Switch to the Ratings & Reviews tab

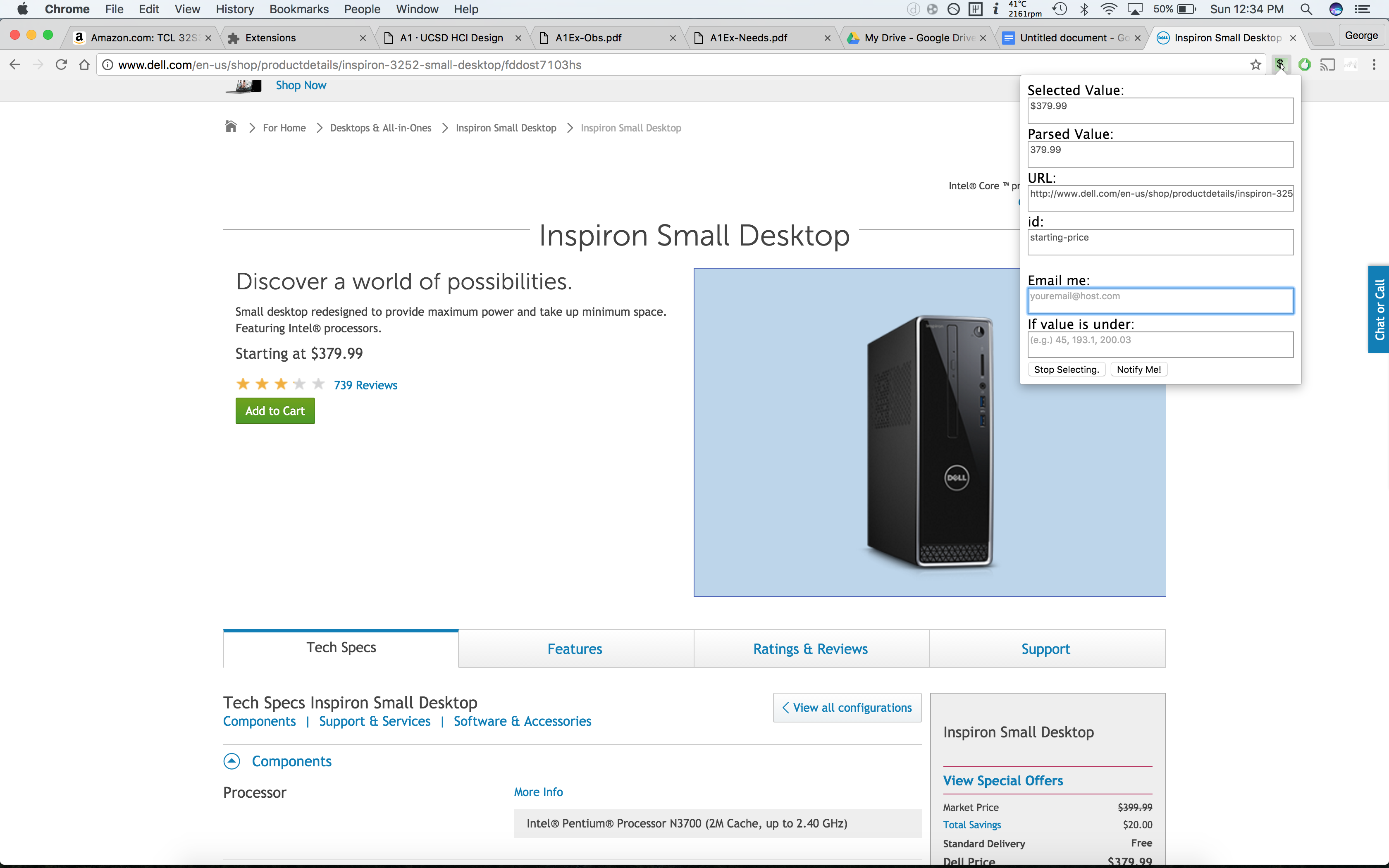(x=810, y=649)
